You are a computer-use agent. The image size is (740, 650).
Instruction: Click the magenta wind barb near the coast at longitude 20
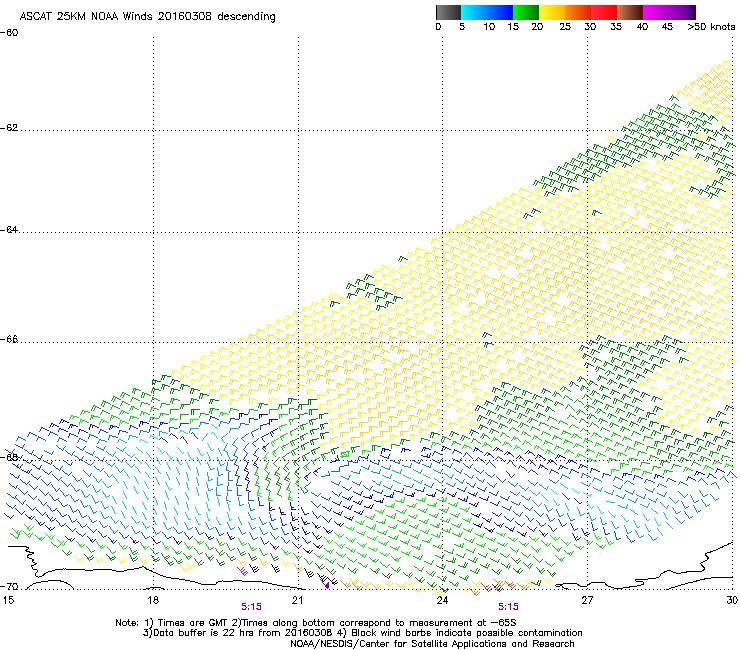243,572
